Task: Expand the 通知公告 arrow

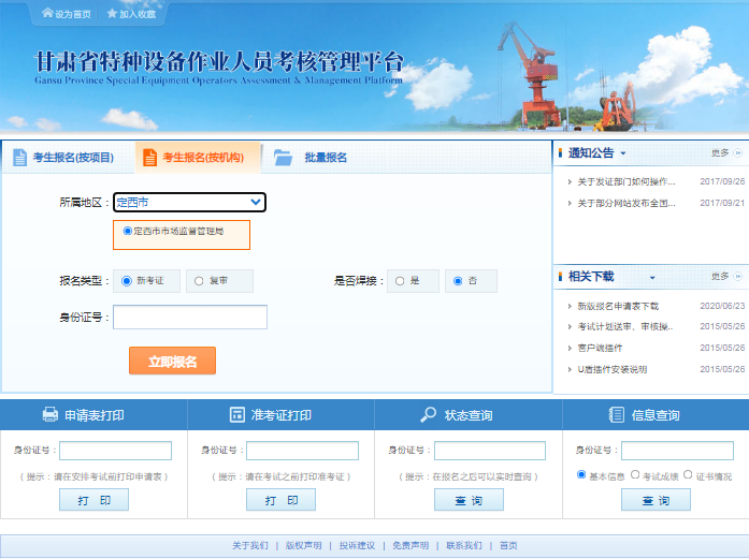Action: [x=623, y=154]
